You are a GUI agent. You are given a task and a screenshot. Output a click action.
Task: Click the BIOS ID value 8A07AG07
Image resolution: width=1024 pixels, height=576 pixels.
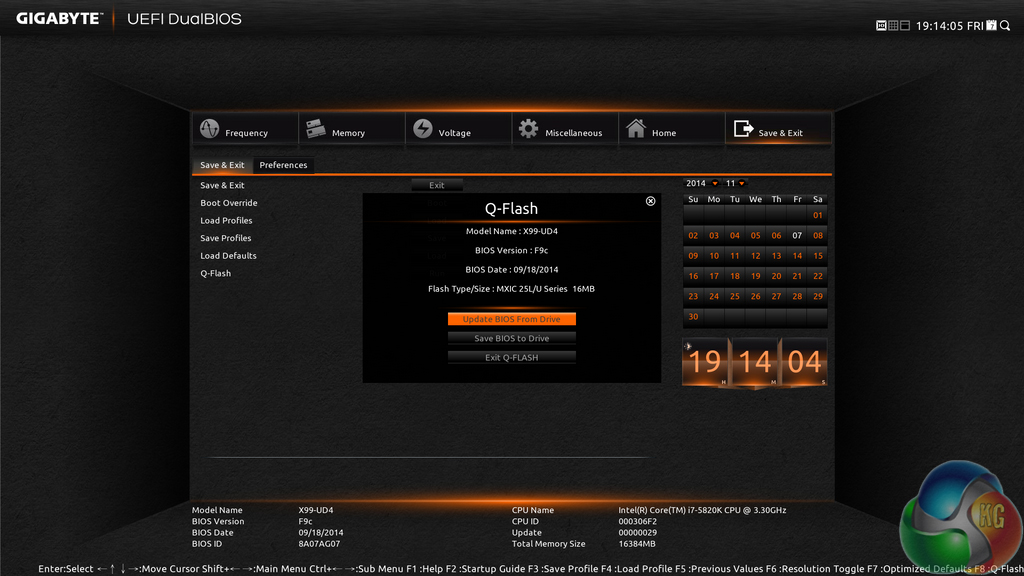pos(319,543)
